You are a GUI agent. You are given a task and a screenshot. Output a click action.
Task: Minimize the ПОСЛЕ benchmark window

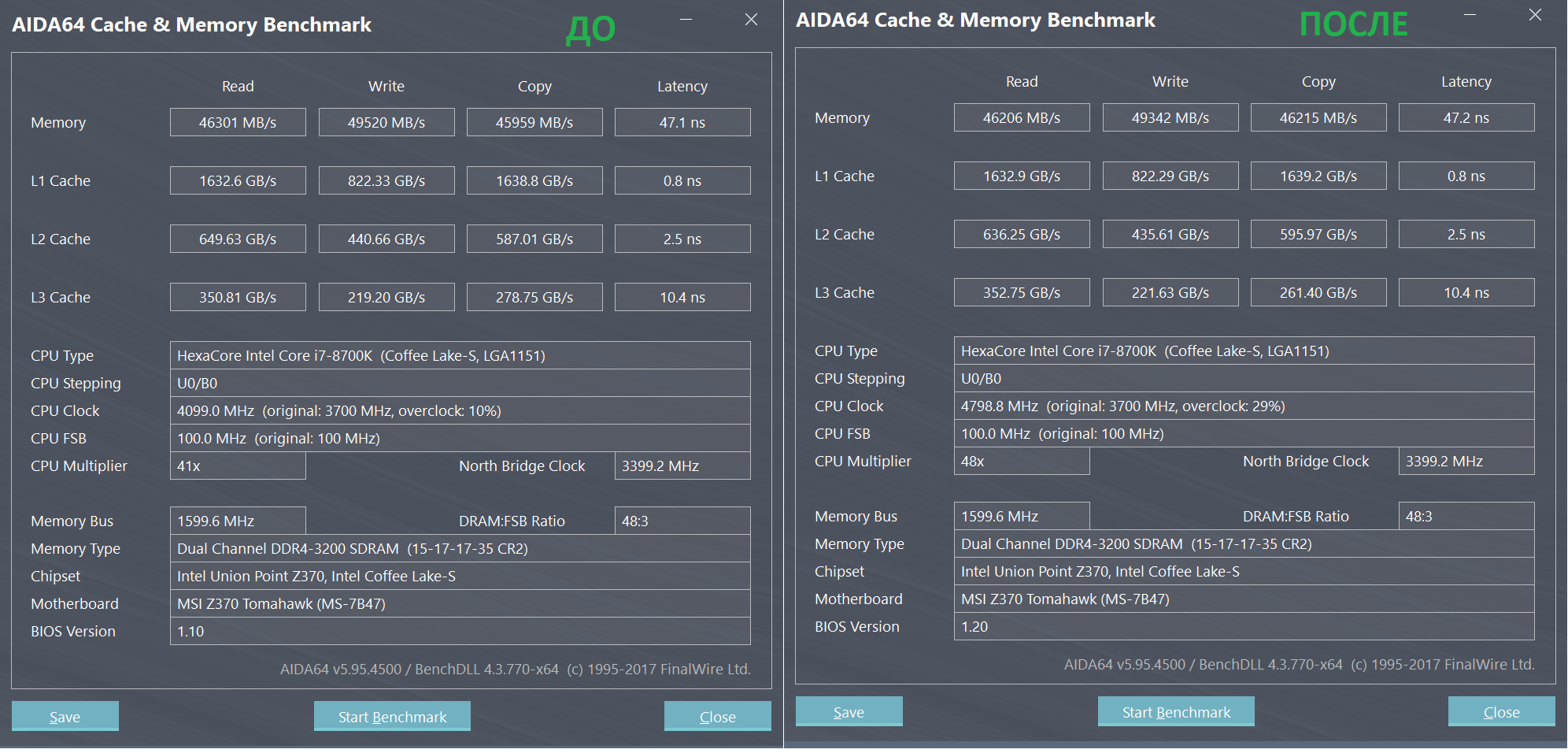1470,15
